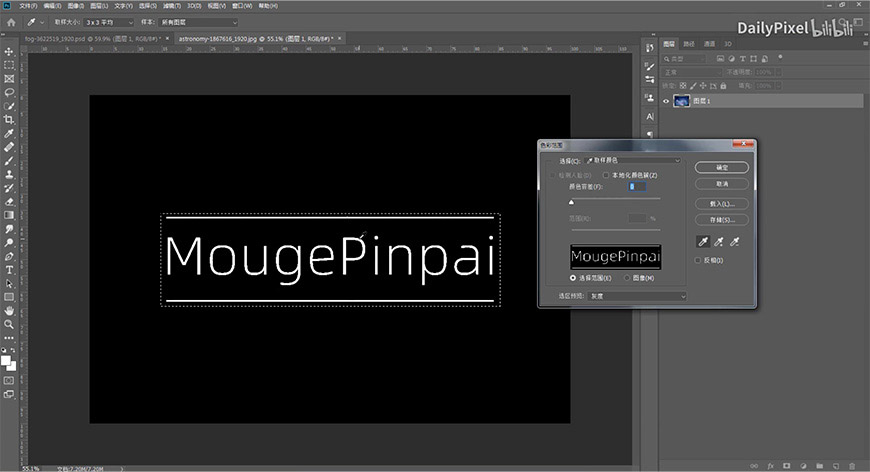The height and width of the screenshot is (472, 870).
Task: Select the Hand tool in the toolbar
Action: pyautogui.click(x=9, y=311)
